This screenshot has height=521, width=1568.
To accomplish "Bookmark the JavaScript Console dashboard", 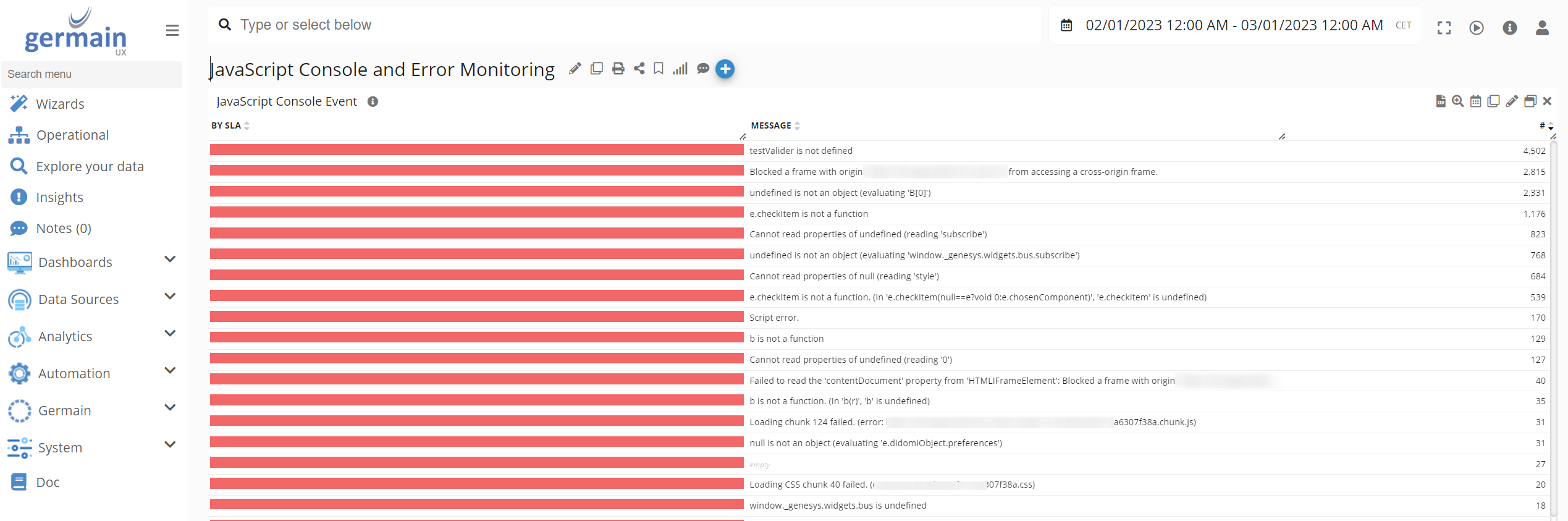I will (659, 69).
